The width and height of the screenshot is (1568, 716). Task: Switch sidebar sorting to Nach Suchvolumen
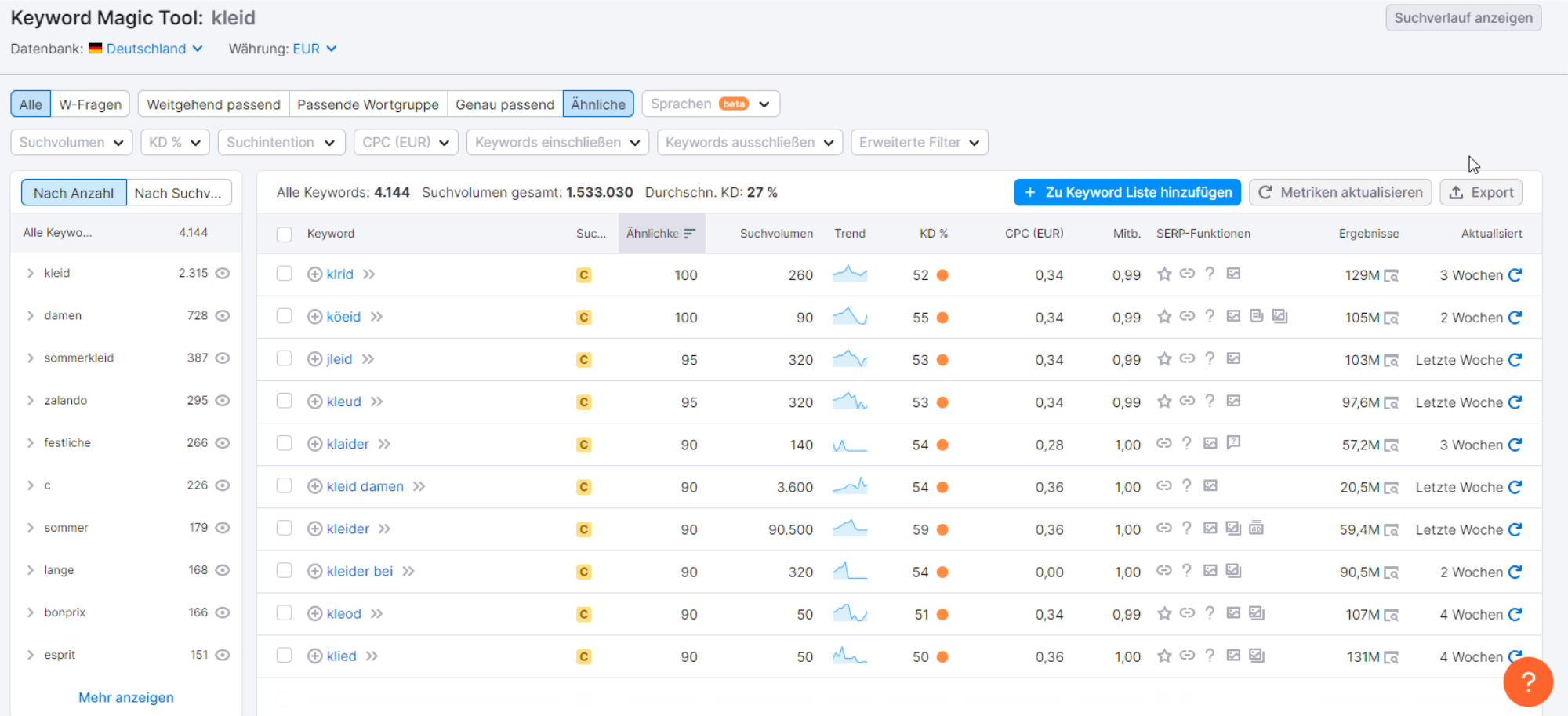point(179,192)
